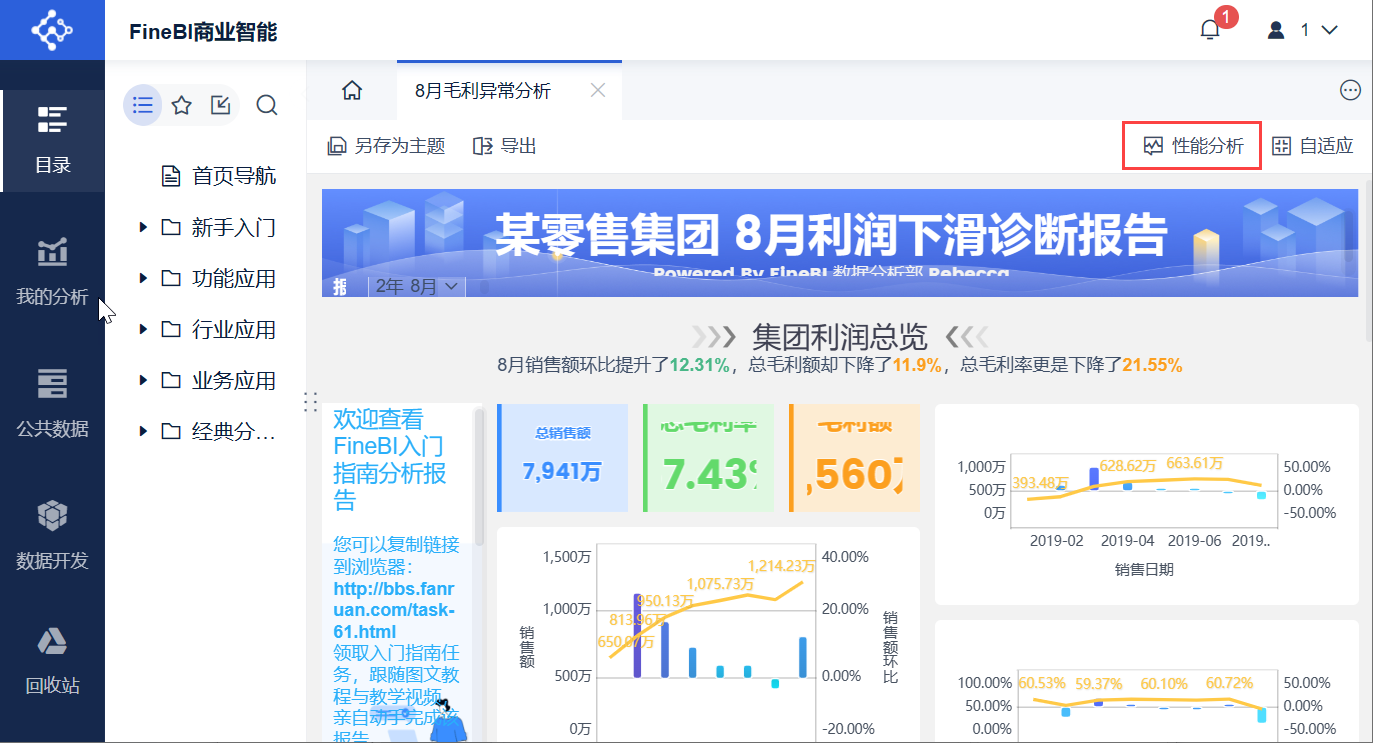The width and height of the screenshot is (1373, 743).
Task: Open the notification bell
Action: [x=1210, y=30]
